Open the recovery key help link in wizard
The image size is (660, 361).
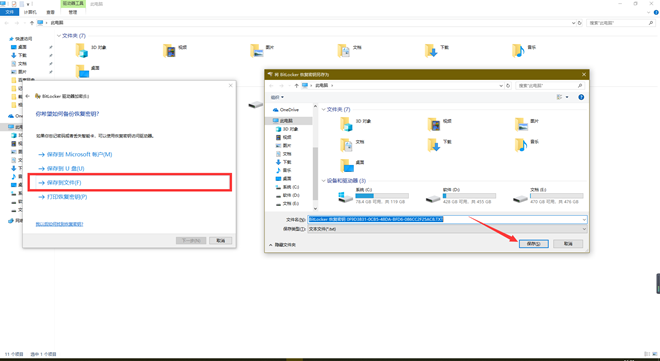pyautogui.click(x=59, y=224)
